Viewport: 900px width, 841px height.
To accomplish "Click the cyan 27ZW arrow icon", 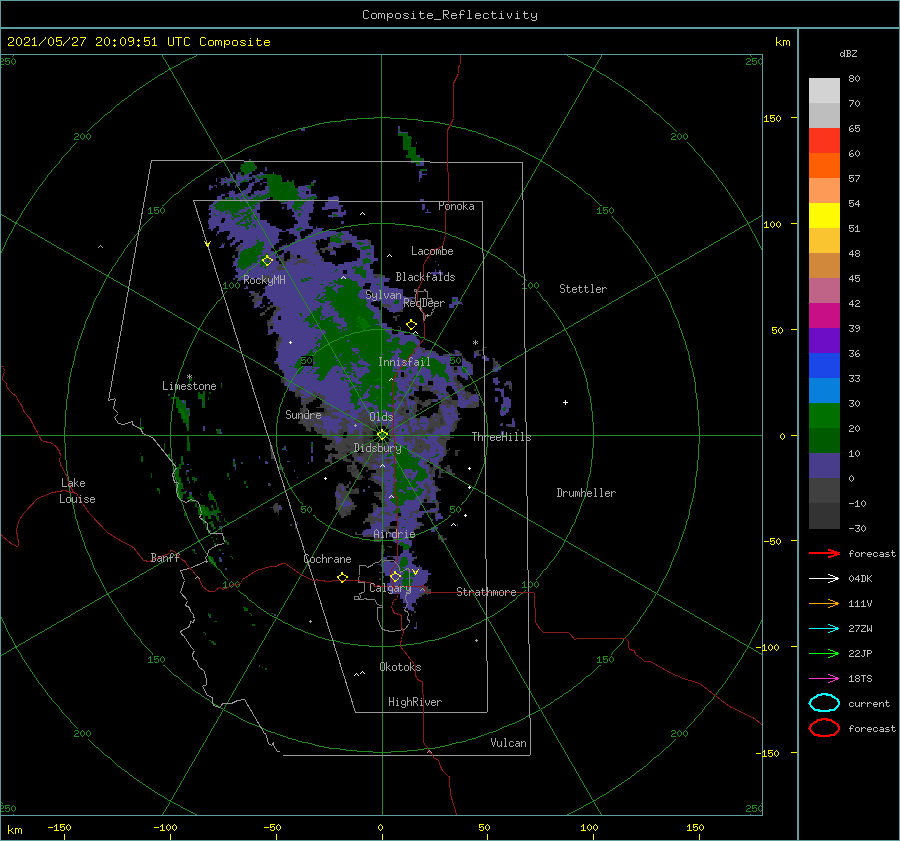I will [x=824, y=629].
